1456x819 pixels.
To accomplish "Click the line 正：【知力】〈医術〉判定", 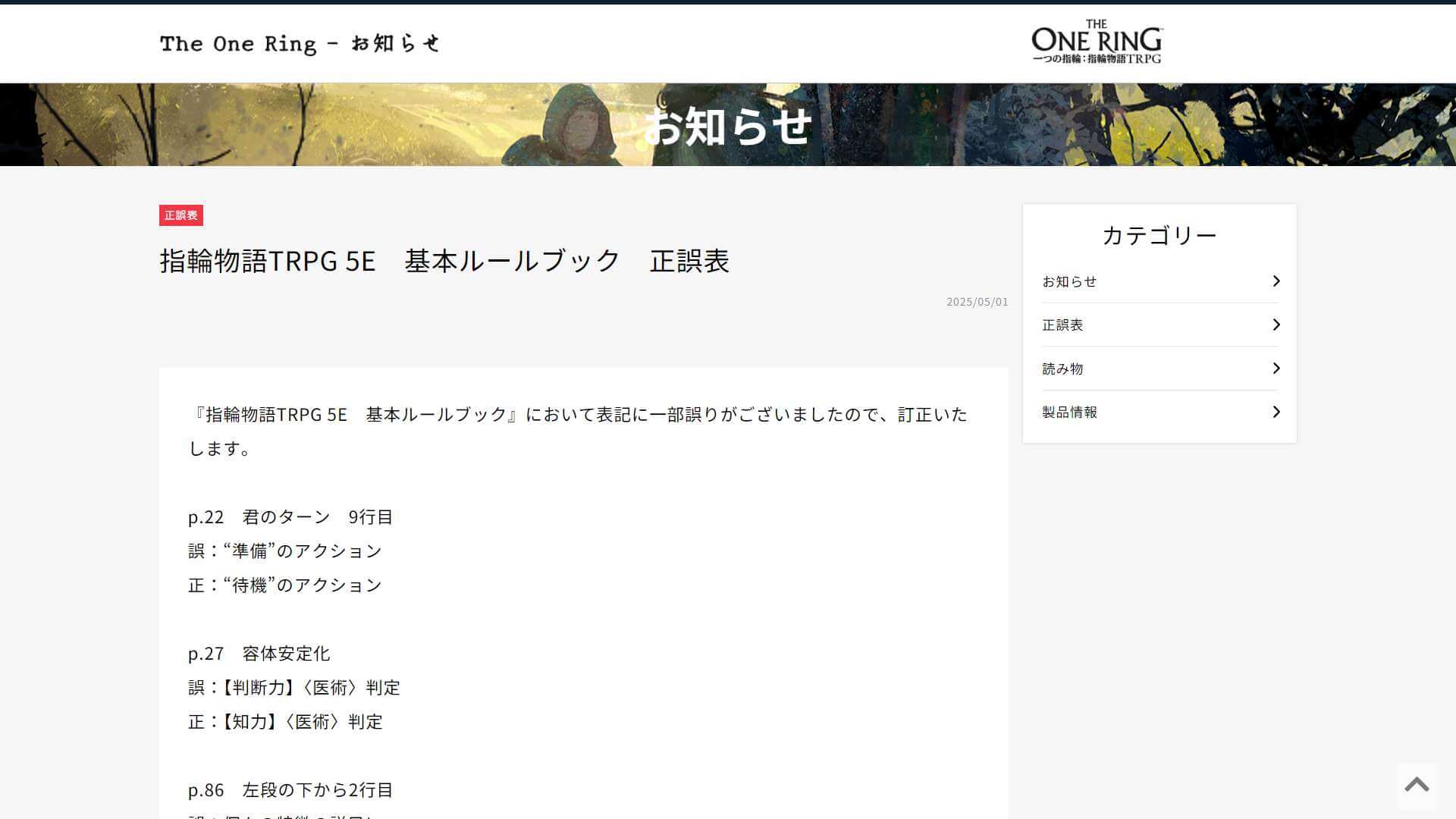I will coord(285,722).
